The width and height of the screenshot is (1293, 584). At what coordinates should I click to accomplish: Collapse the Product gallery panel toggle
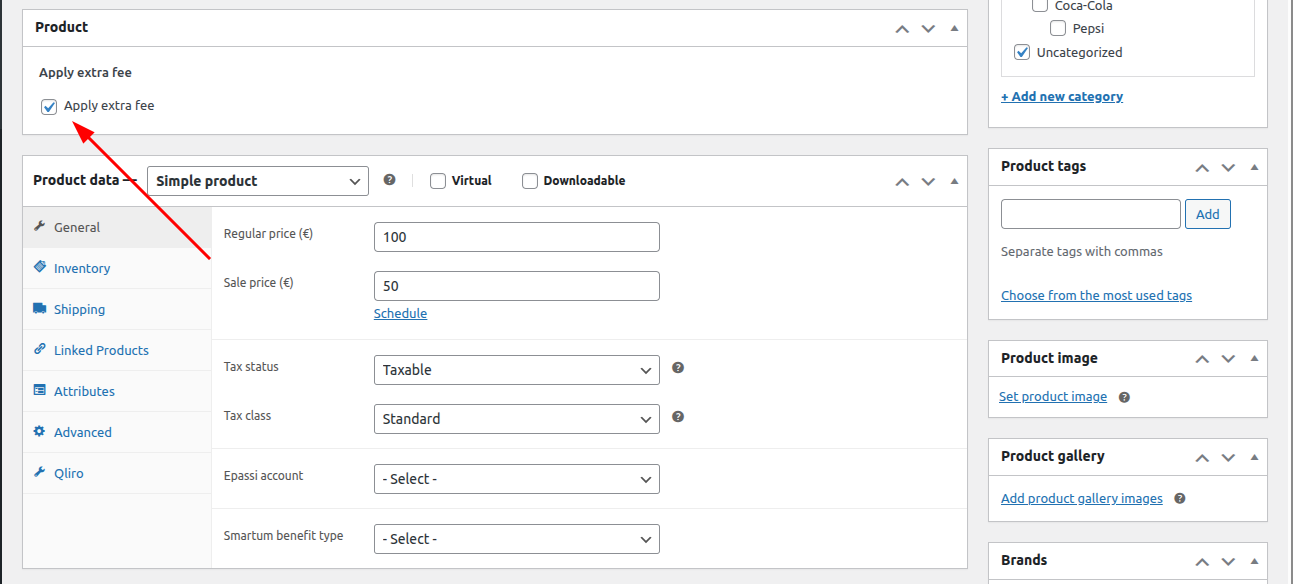(x=1254, y=456)
